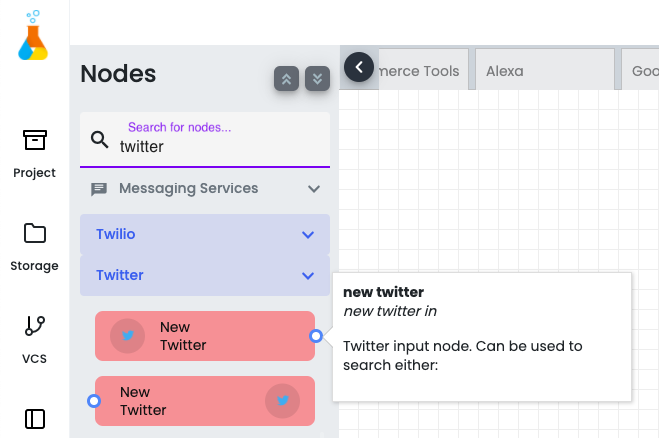Viewport: 659px width, 438px height.
Task: Expand the Twilio group chevron
Action: 308,235
